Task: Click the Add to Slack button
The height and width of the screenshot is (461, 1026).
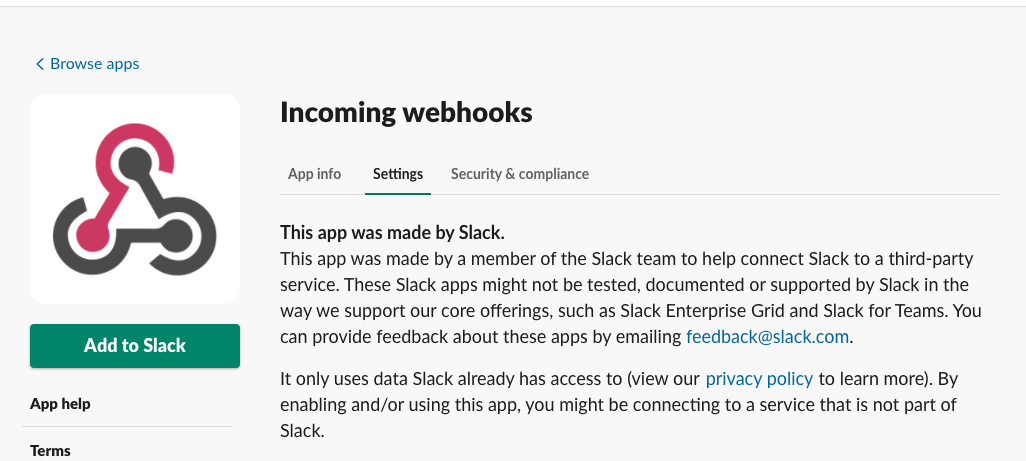Action: pos(135,346)
